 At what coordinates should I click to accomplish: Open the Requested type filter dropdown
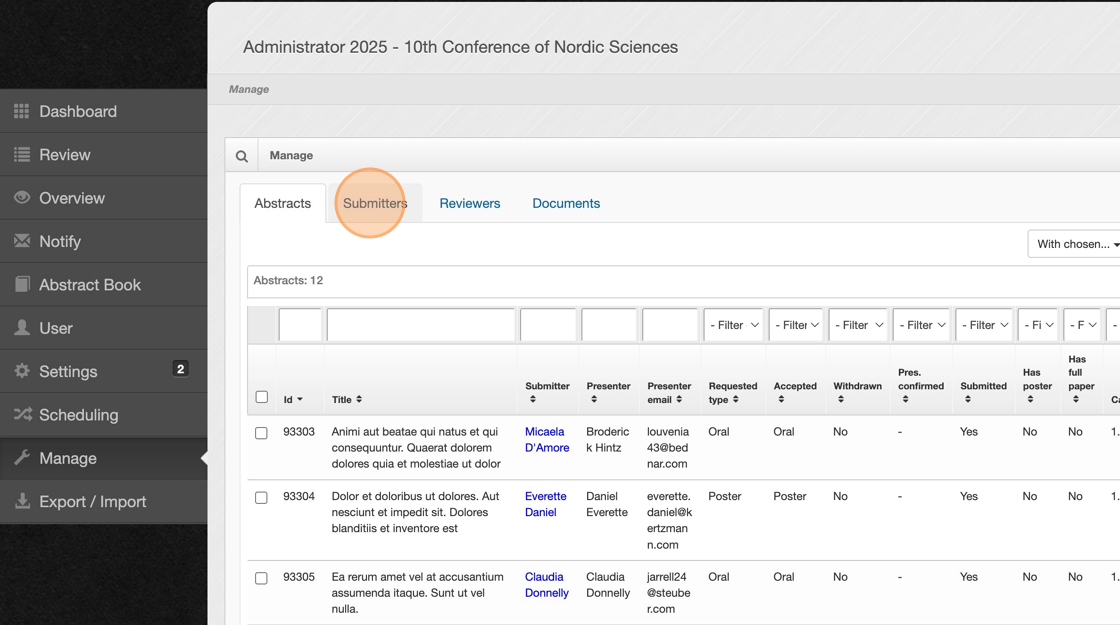733,325
